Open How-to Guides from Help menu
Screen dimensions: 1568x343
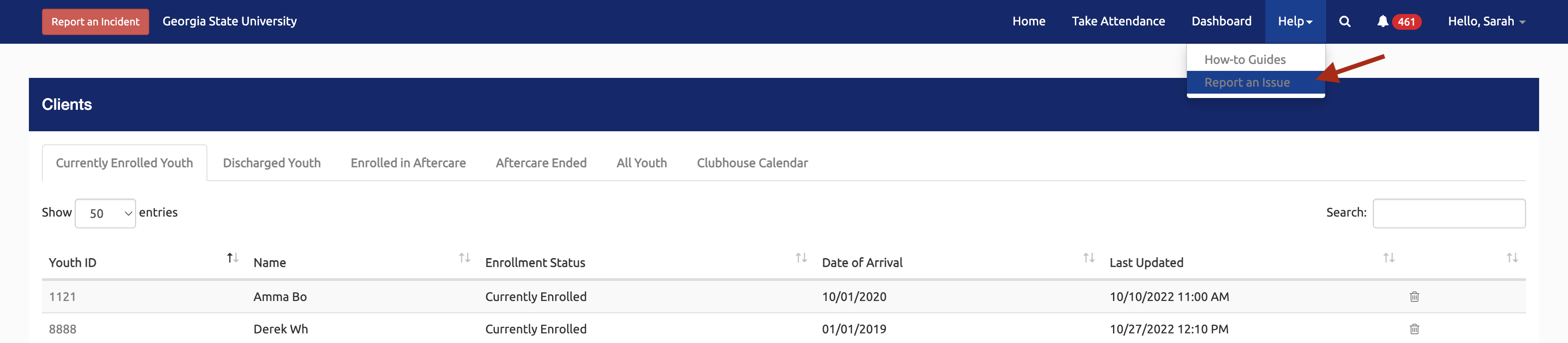1245,59
